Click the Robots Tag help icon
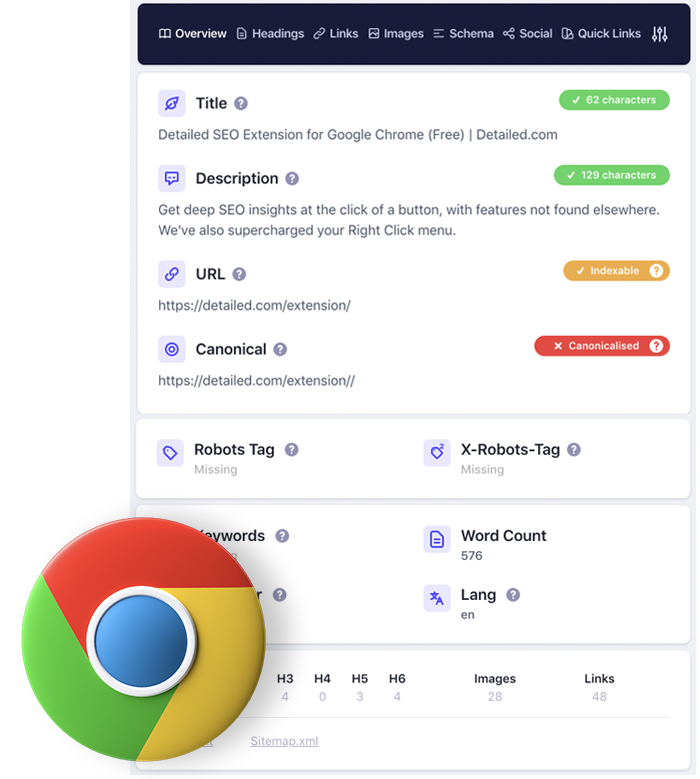 pyautogui.click(x=292, y=450)
